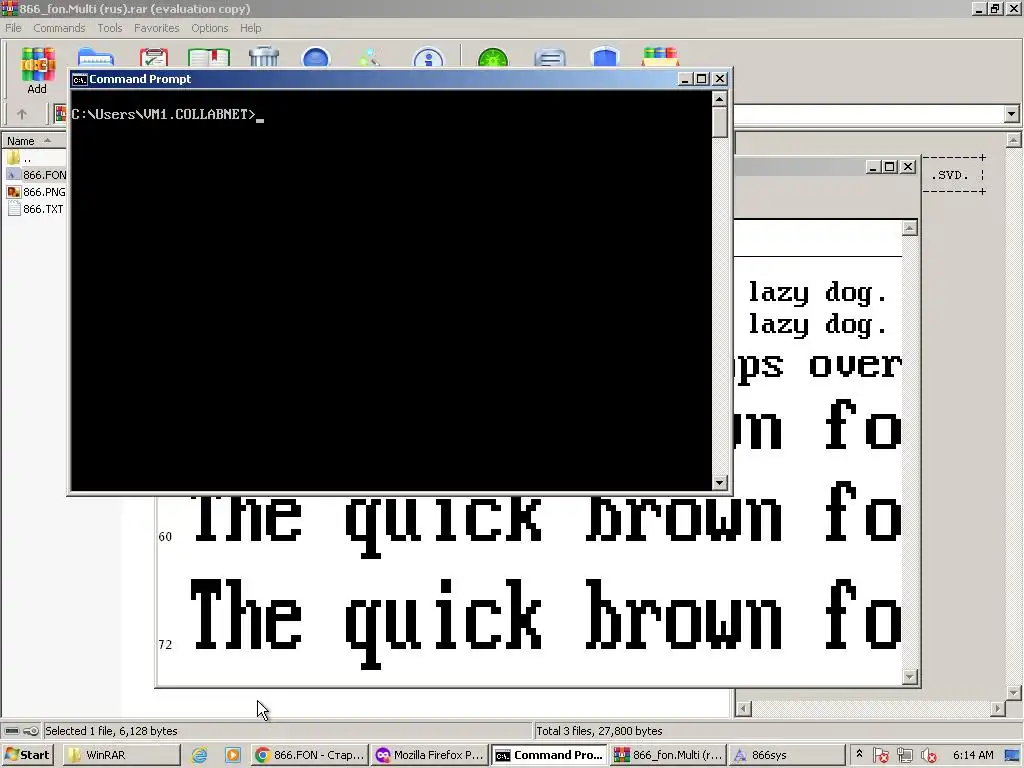Open the Options menu in WinRAR
This screenshot has width=1024, height=768.
[210, 28]
